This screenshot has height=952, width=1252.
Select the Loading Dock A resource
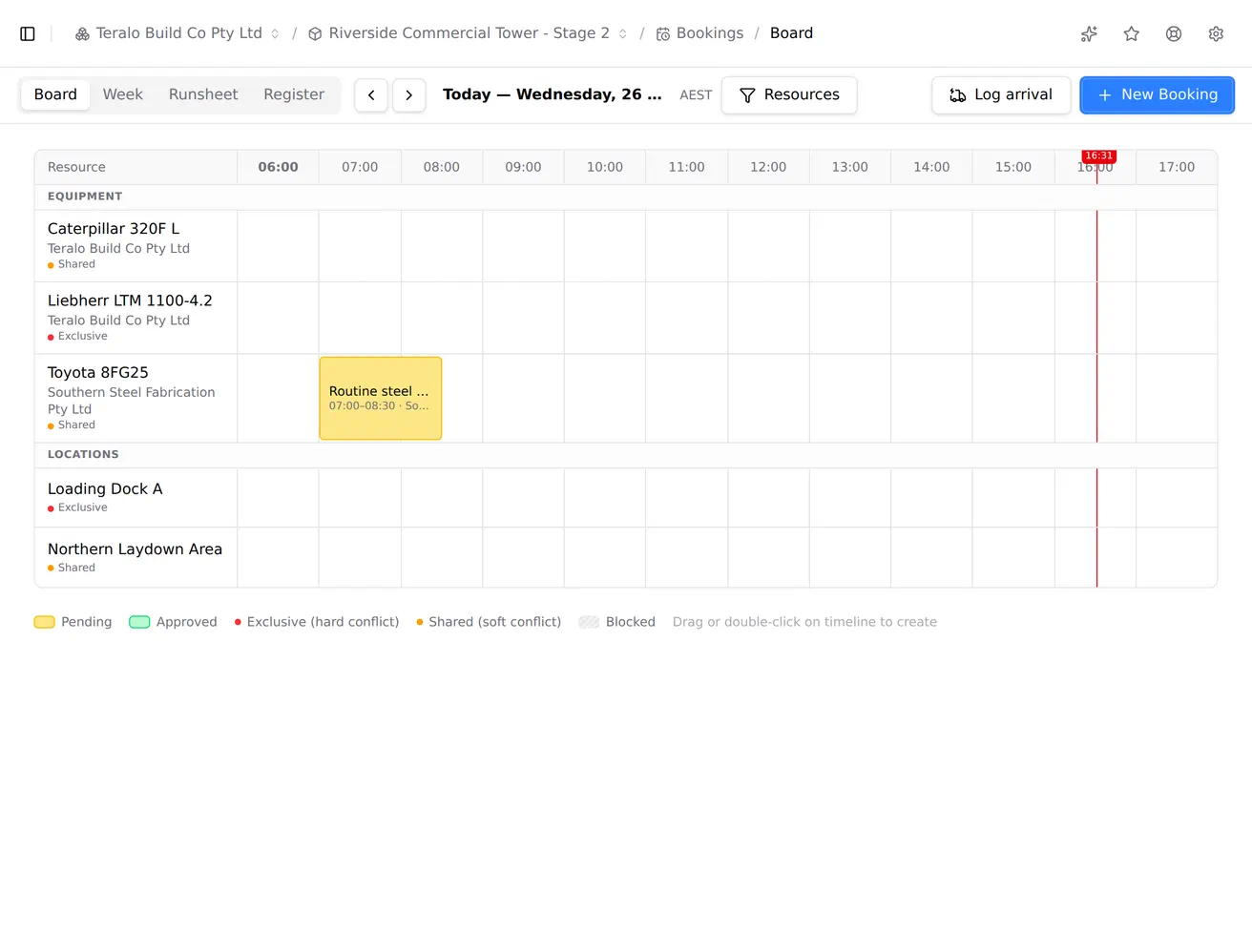136,498
